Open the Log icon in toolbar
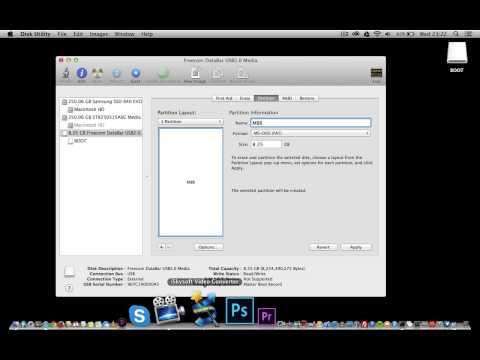This screenshot has width=480, height=360. pyautogui.click(x=376, y=73)
